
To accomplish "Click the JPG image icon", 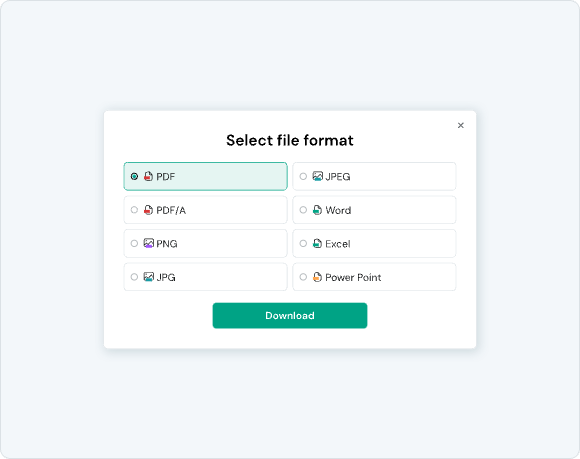I will [149, 277].
